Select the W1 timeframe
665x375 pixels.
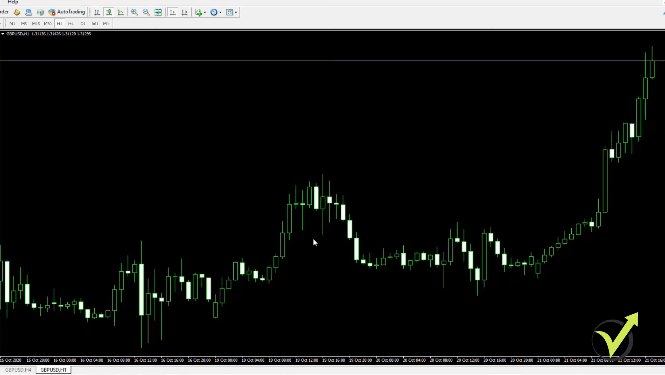95,23
